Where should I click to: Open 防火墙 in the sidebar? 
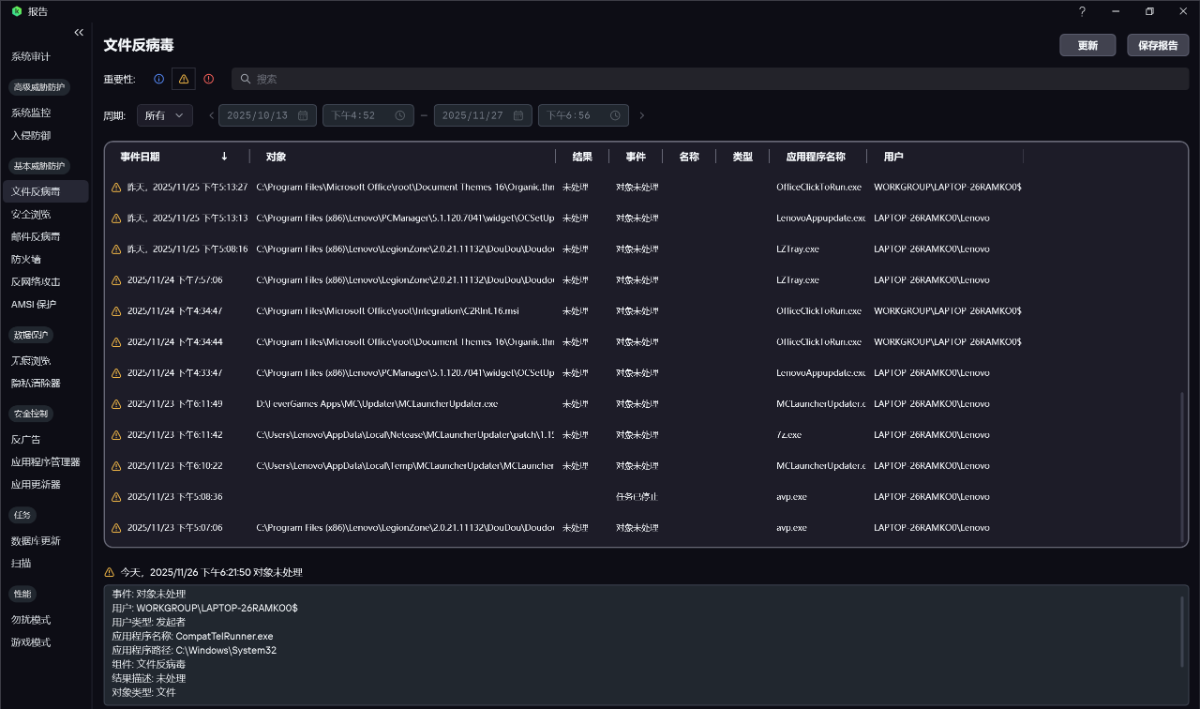(28, 259)
